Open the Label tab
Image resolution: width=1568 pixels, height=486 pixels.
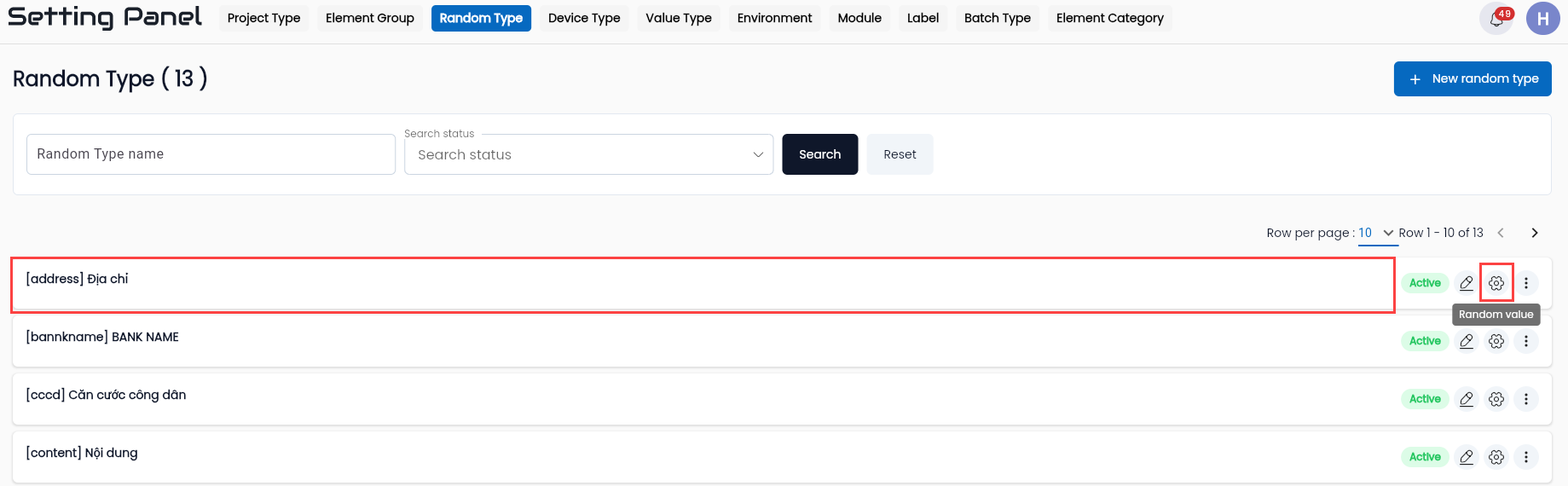click(923, 18)
